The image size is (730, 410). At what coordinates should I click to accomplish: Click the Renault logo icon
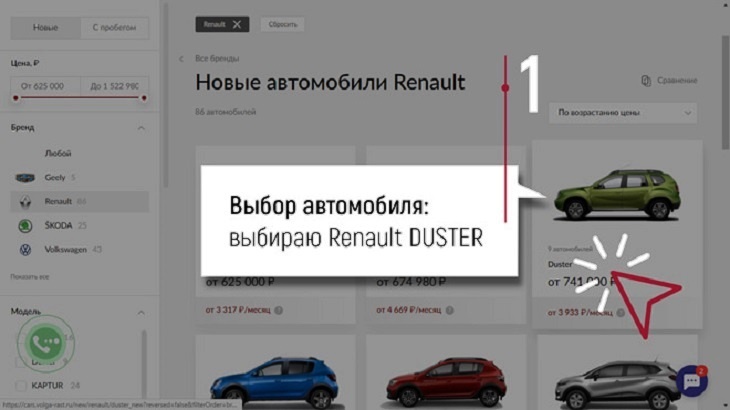point(25,202)
